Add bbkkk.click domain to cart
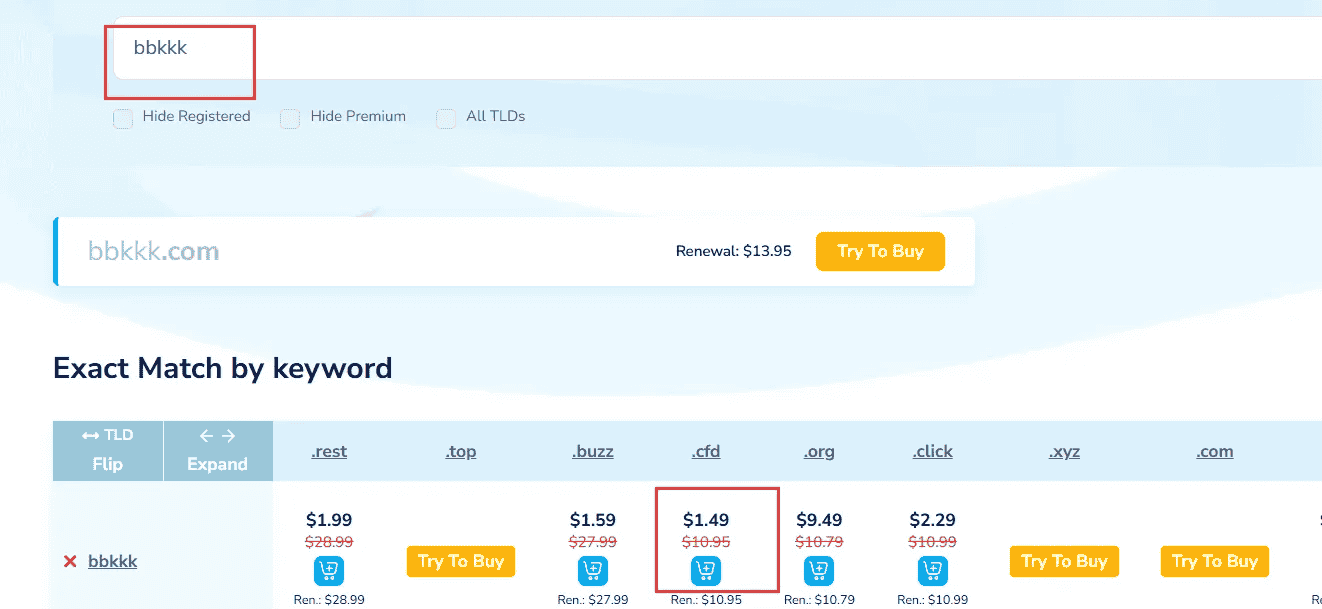 pyautogui.click(x=932, y=571)
